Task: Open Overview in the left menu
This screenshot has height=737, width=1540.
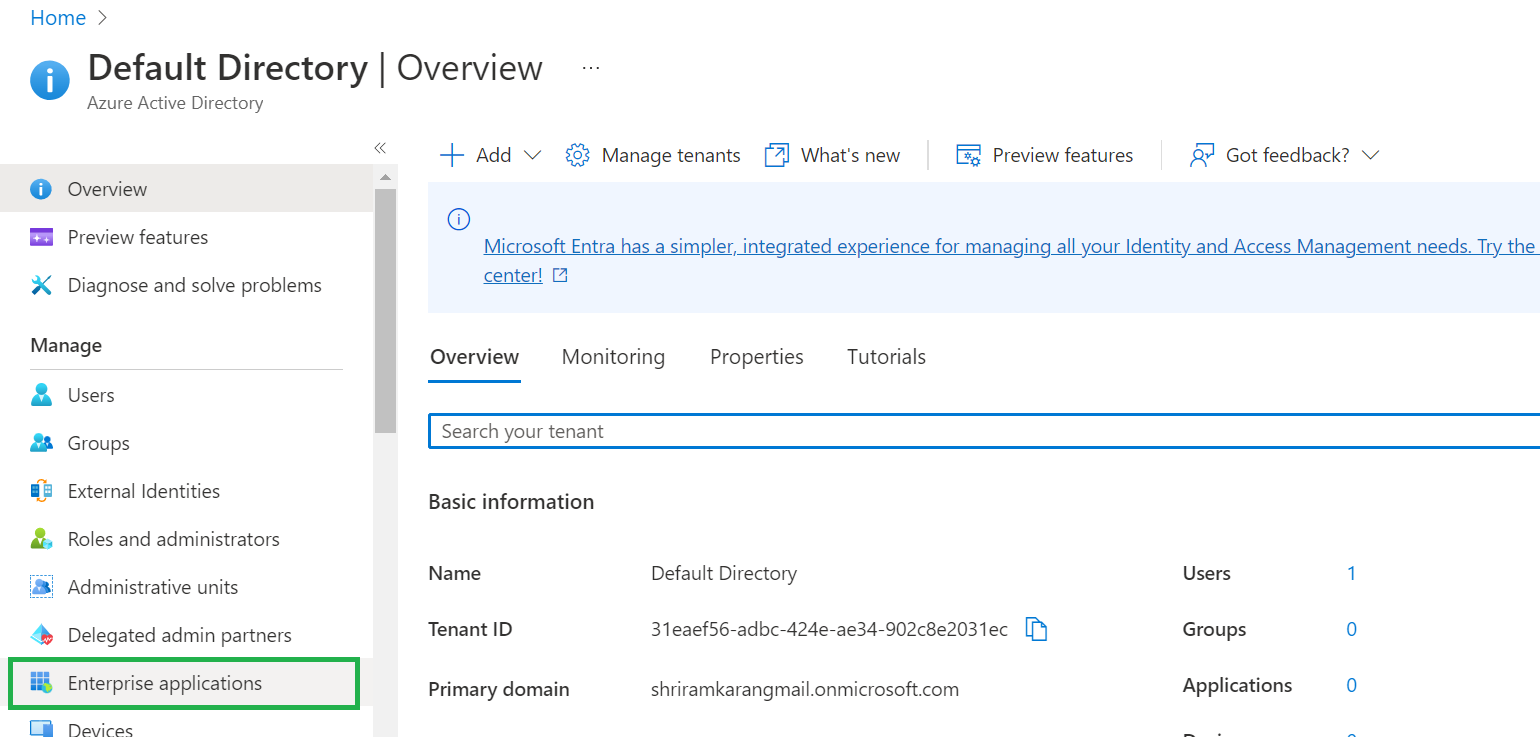Action: point(186,189)
